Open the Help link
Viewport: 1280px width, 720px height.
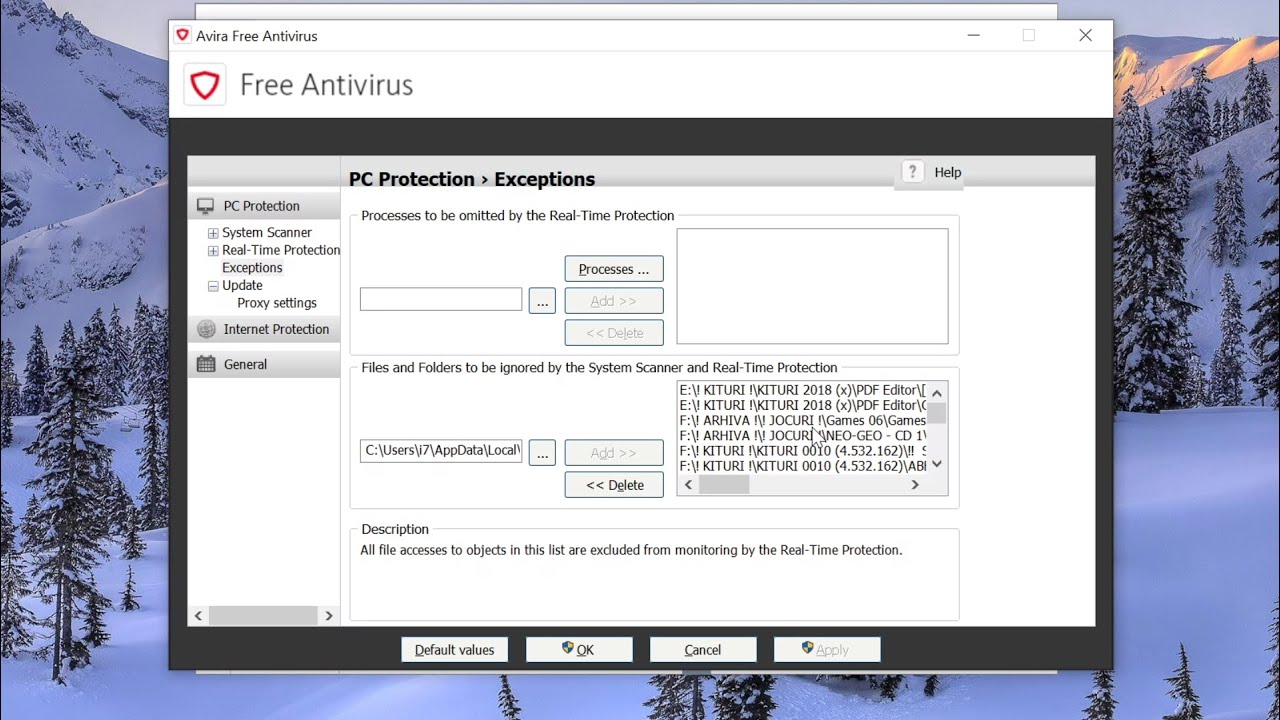tap(948, 172)
